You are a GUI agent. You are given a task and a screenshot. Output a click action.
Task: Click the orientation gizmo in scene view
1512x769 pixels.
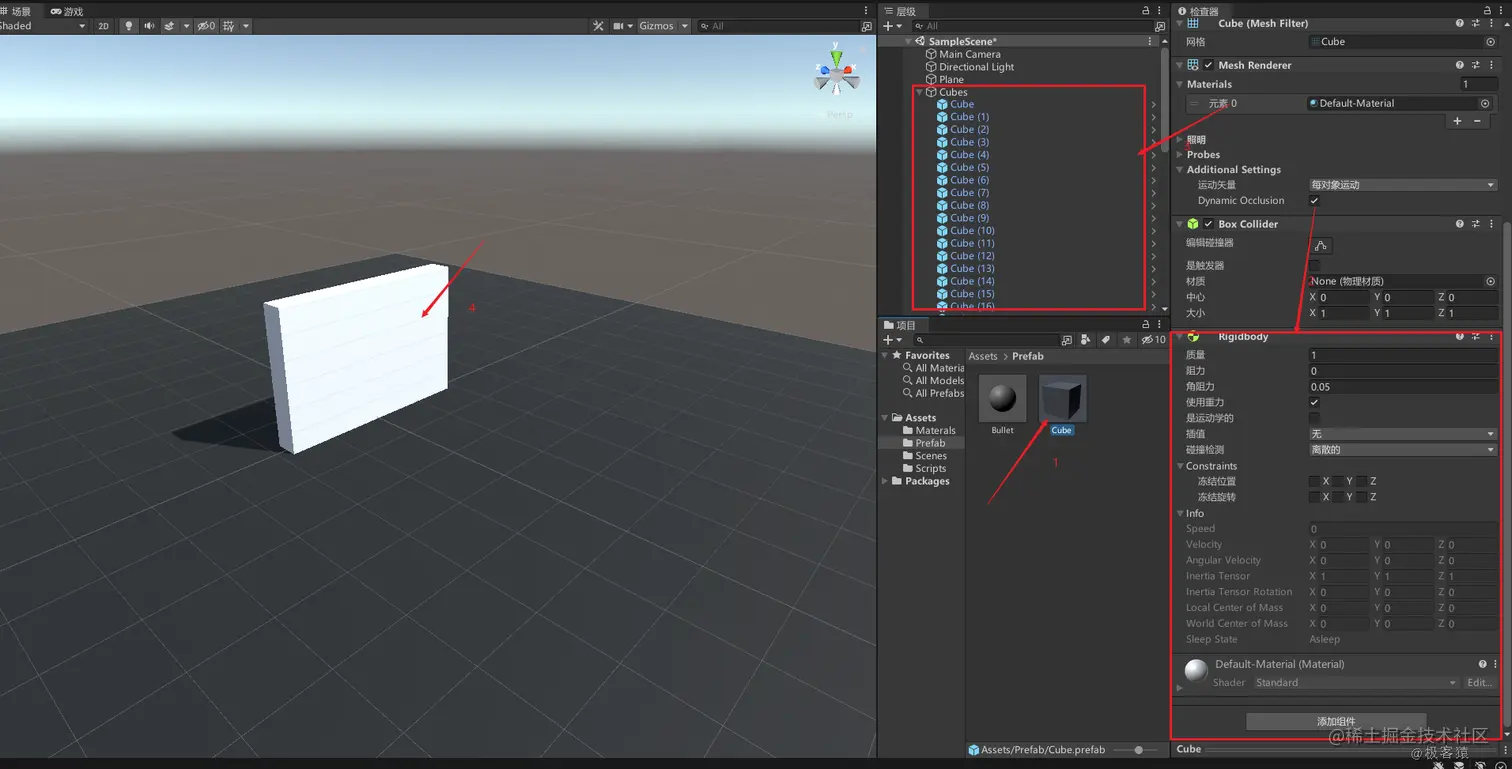[836, 71]
